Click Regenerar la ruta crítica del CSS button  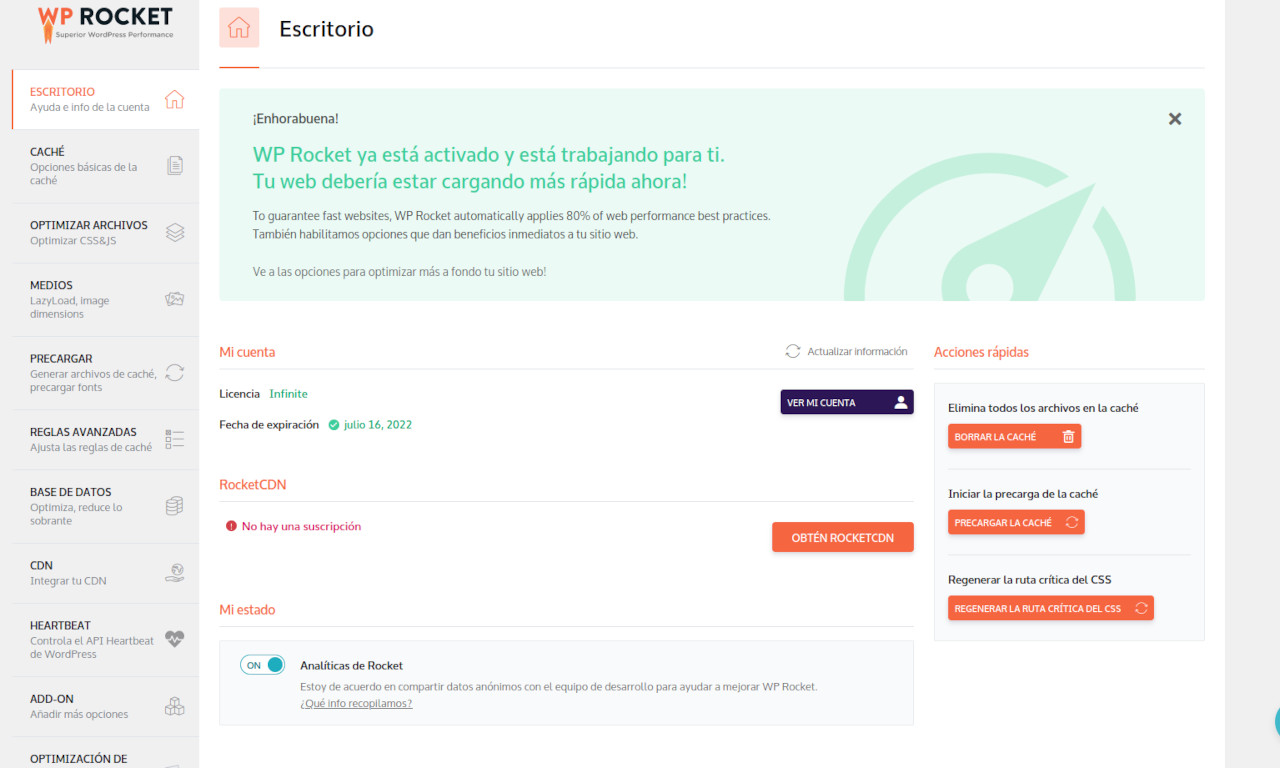(1051, 608)
